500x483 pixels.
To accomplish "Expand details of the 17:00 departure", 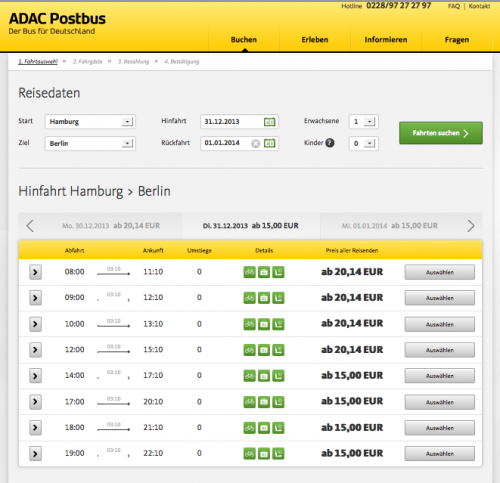I will (x=35, y=402).
